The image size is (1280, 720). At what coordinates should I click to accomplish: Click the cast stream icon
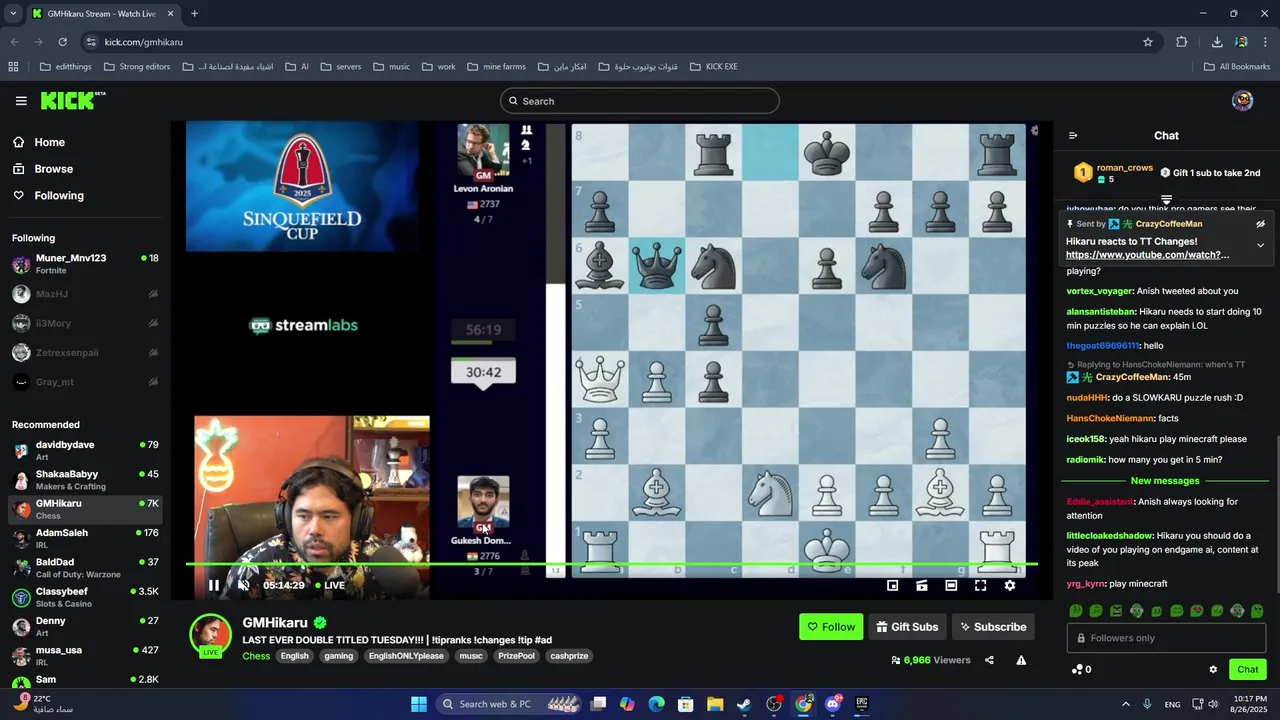tap(922, 585)
